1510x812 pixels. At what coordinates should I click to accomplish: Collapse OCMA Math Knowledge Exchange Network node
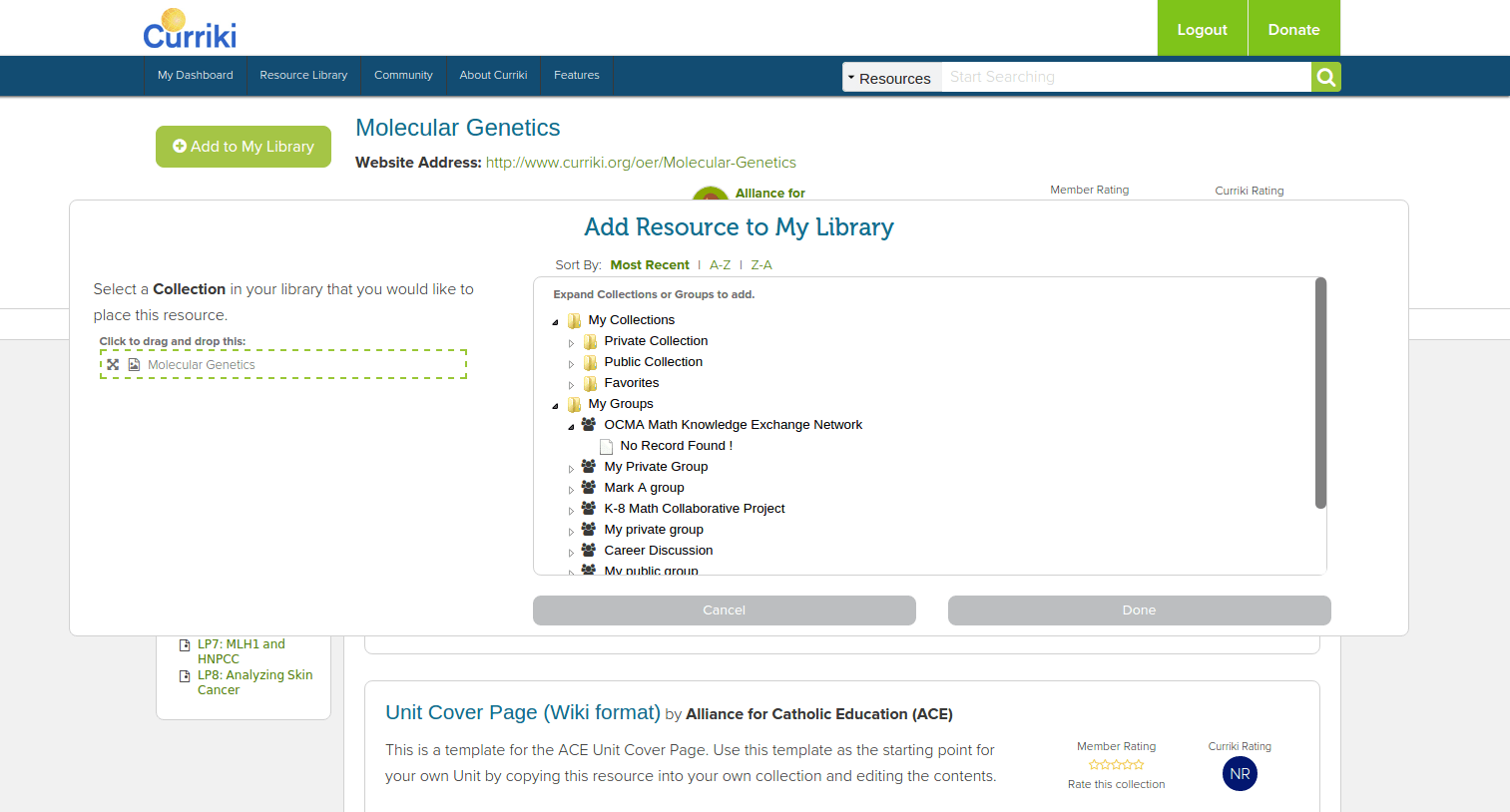point(572,427)
